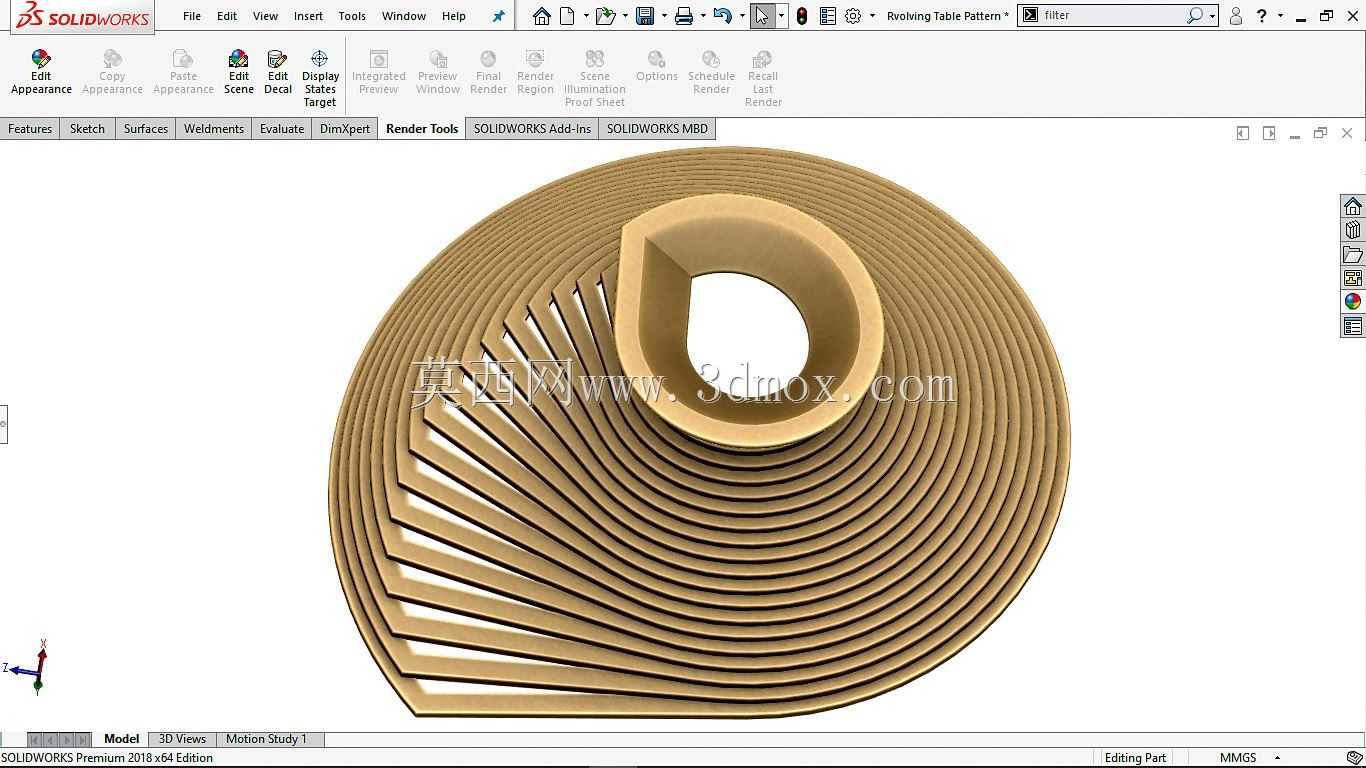Viewport: 1366px width, 768px height.
Task: Open the Options gear in title bar
Action: tap(853, 16)
